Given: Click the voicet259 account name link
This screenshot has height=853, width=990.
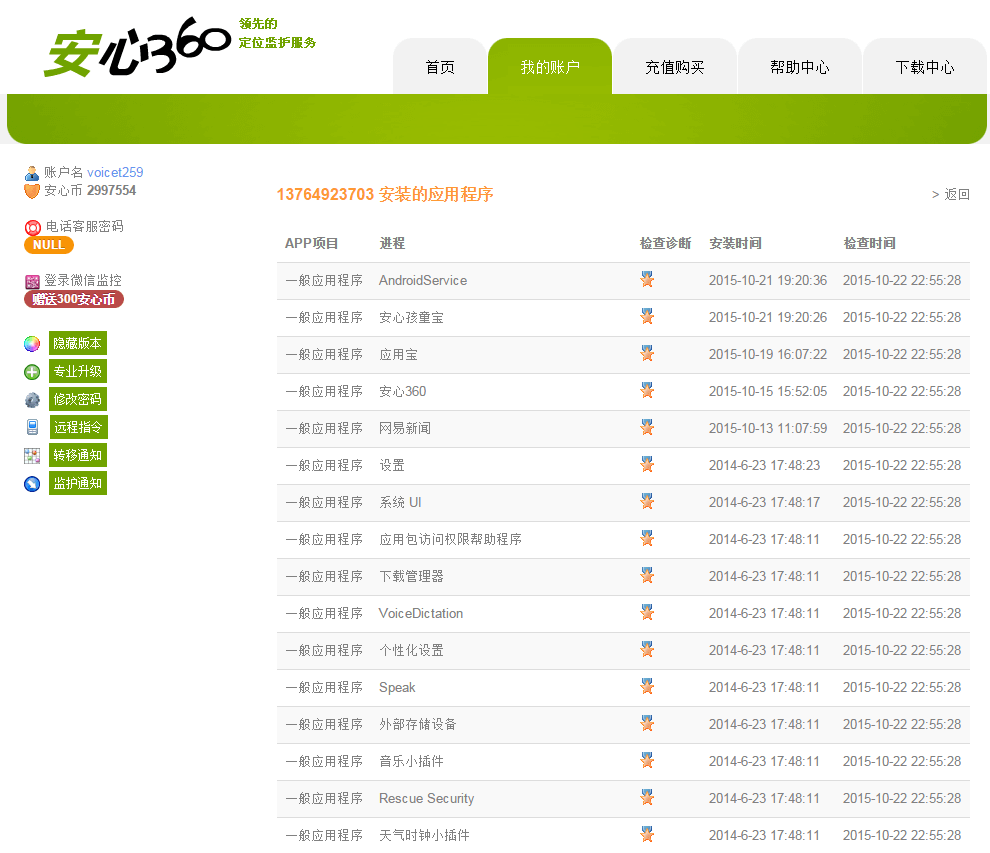Looking at the screenshot, I should (x=115, y=172).
